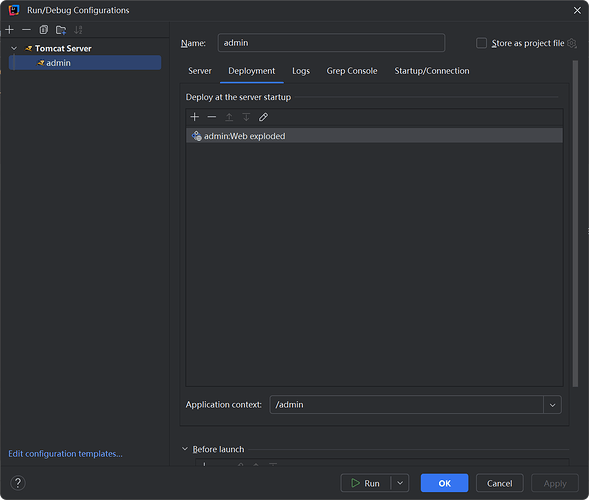589x500 pixels.
Task: Switch to the Server tab
Action: coord(200,71)
